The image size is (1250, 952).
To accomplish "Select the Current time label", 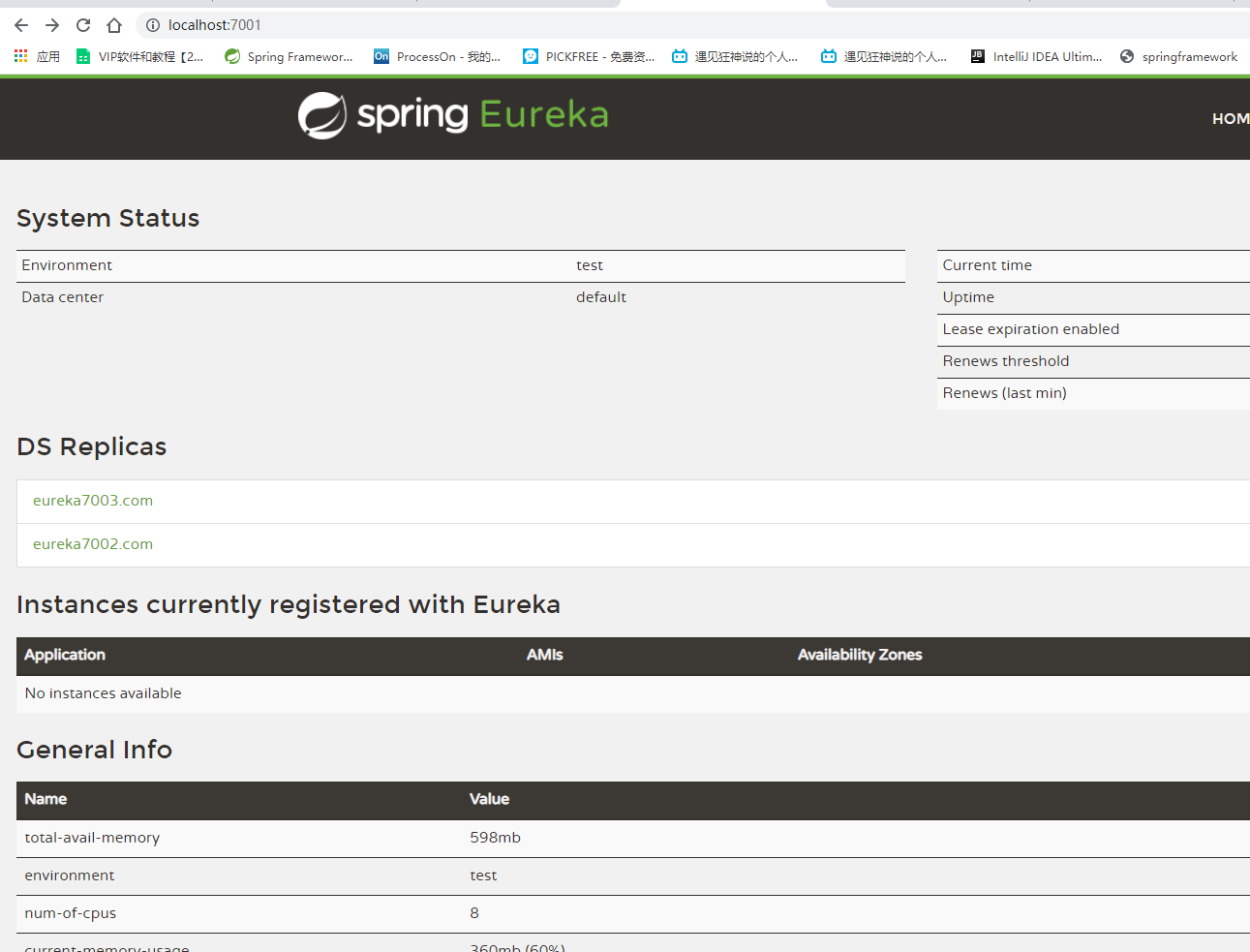I will (988, 265).
